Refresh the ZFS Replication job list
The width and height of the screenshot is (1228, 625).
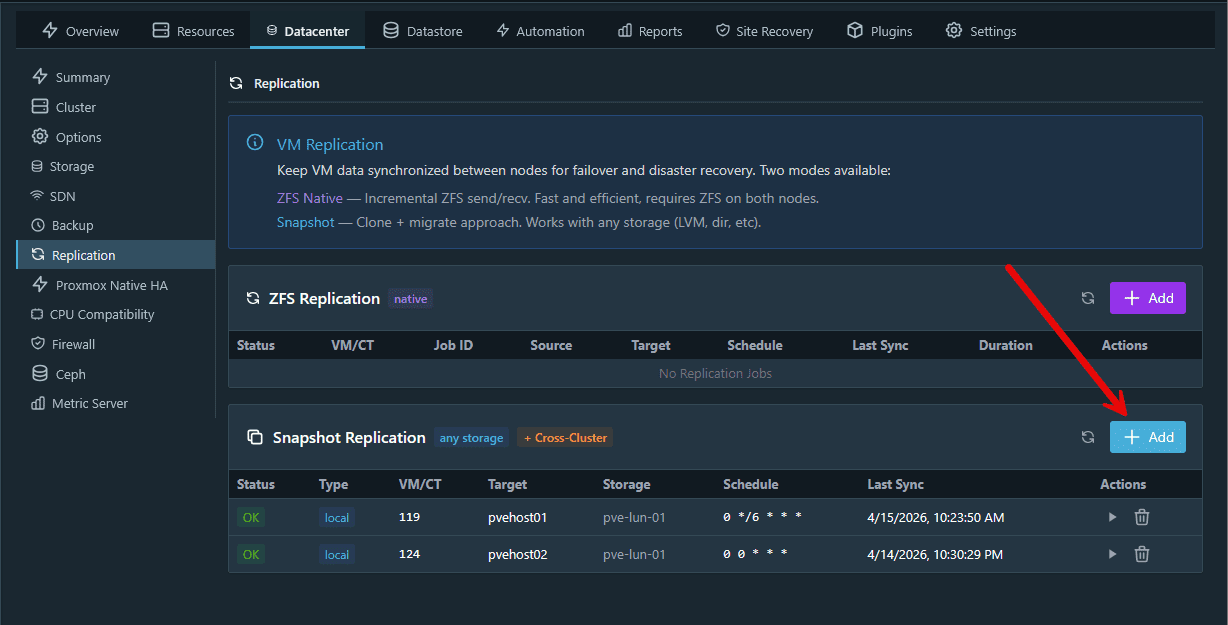(x=1087, y=298)
